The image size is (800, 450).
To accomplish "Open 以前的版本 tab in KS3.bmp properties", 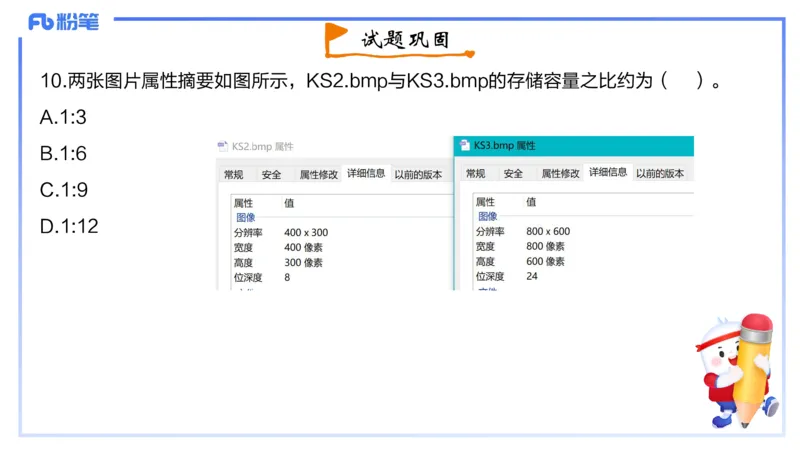I will [x=660, y=173].
